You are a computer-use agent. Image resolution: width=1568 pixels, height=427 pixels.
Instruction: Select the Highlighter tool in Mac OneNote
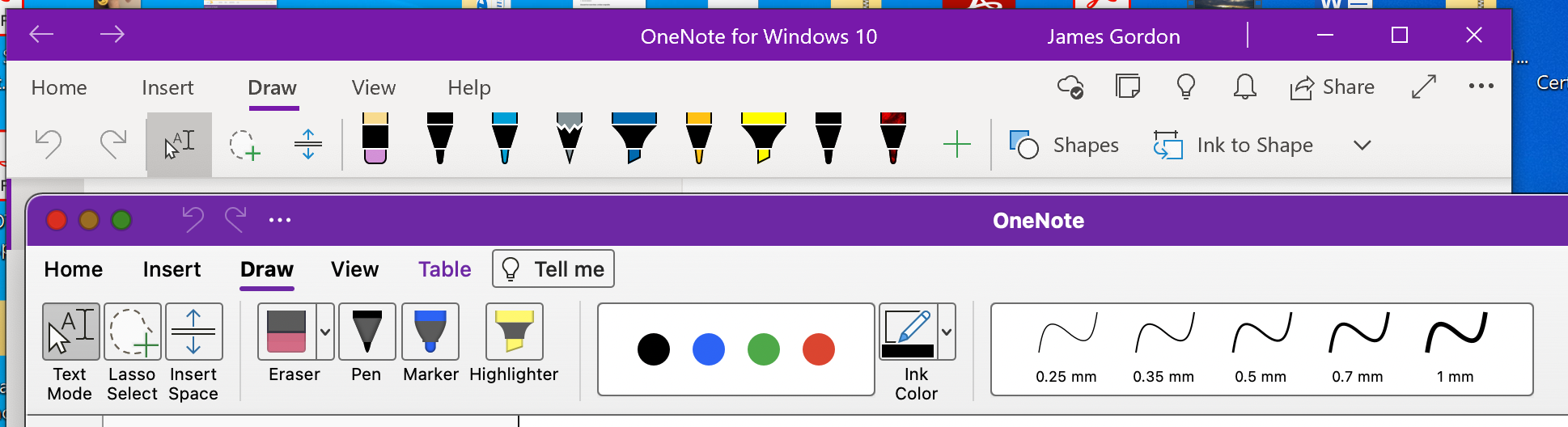515,332
